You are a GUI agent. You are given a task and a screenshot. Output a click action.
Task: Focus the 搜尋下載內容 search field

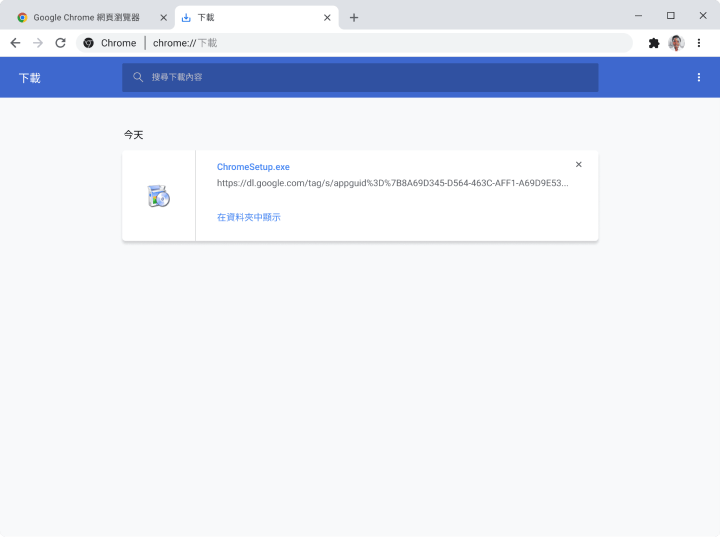point(370,77)
